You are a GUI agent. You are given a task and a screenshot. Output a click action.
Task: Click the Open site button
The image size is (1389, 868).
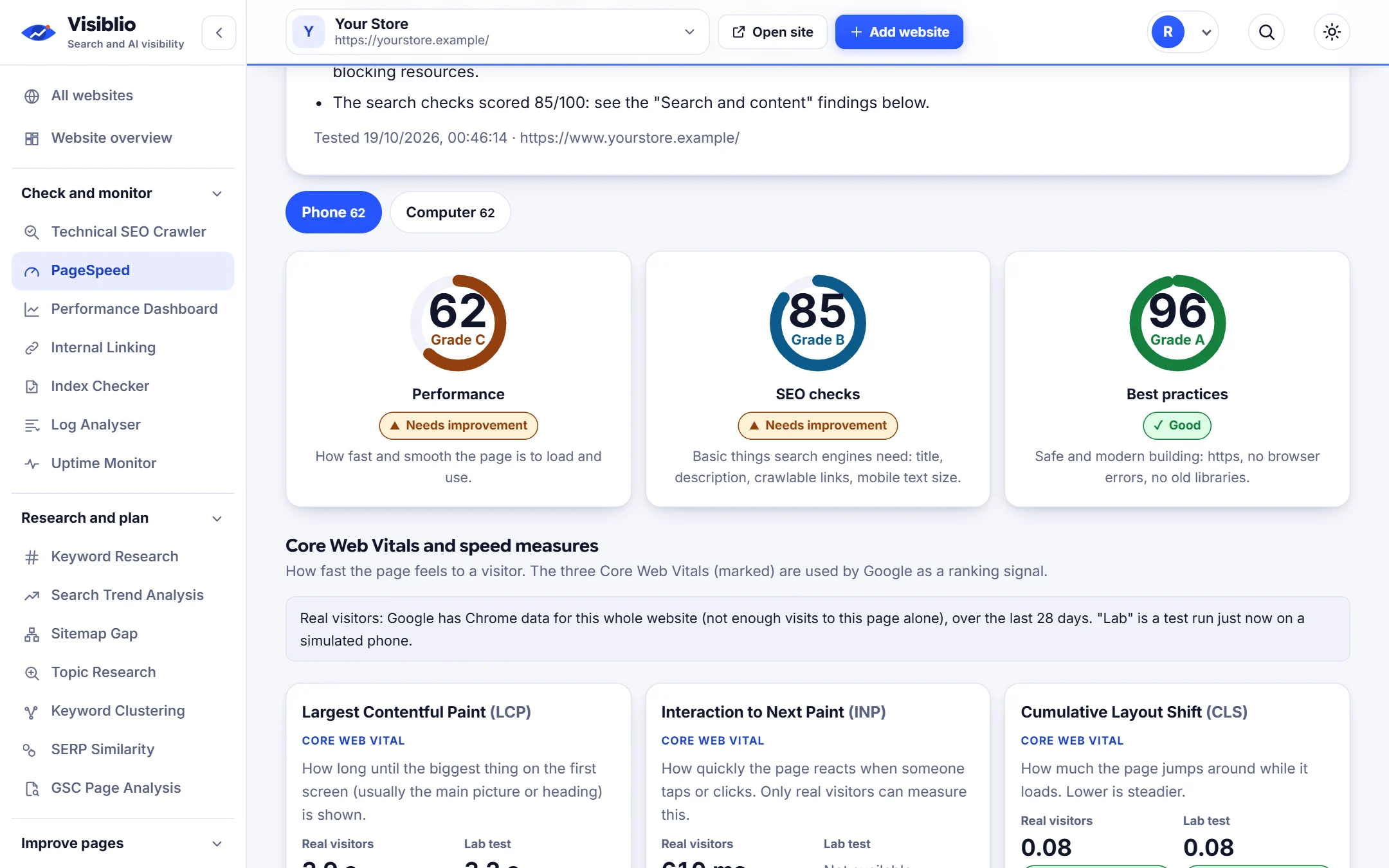[772, 32]
